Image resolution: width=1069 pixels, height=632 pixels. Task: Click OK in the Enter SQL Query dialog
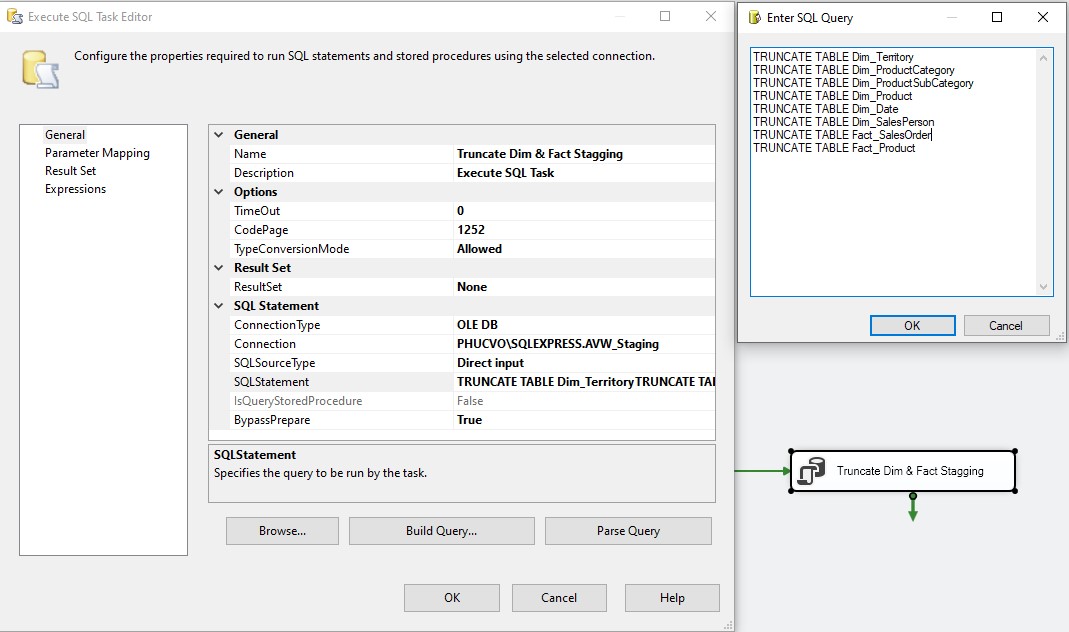tap(912, 326)
